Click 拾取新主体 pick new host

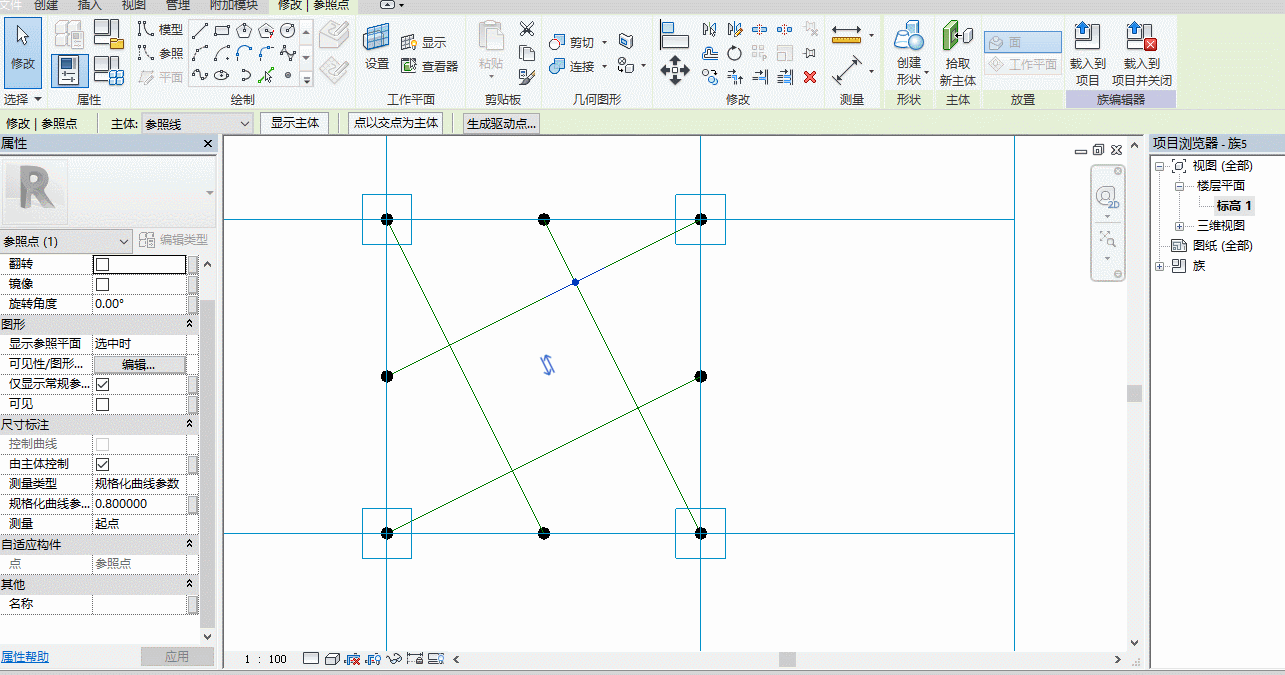coord(957,54)
